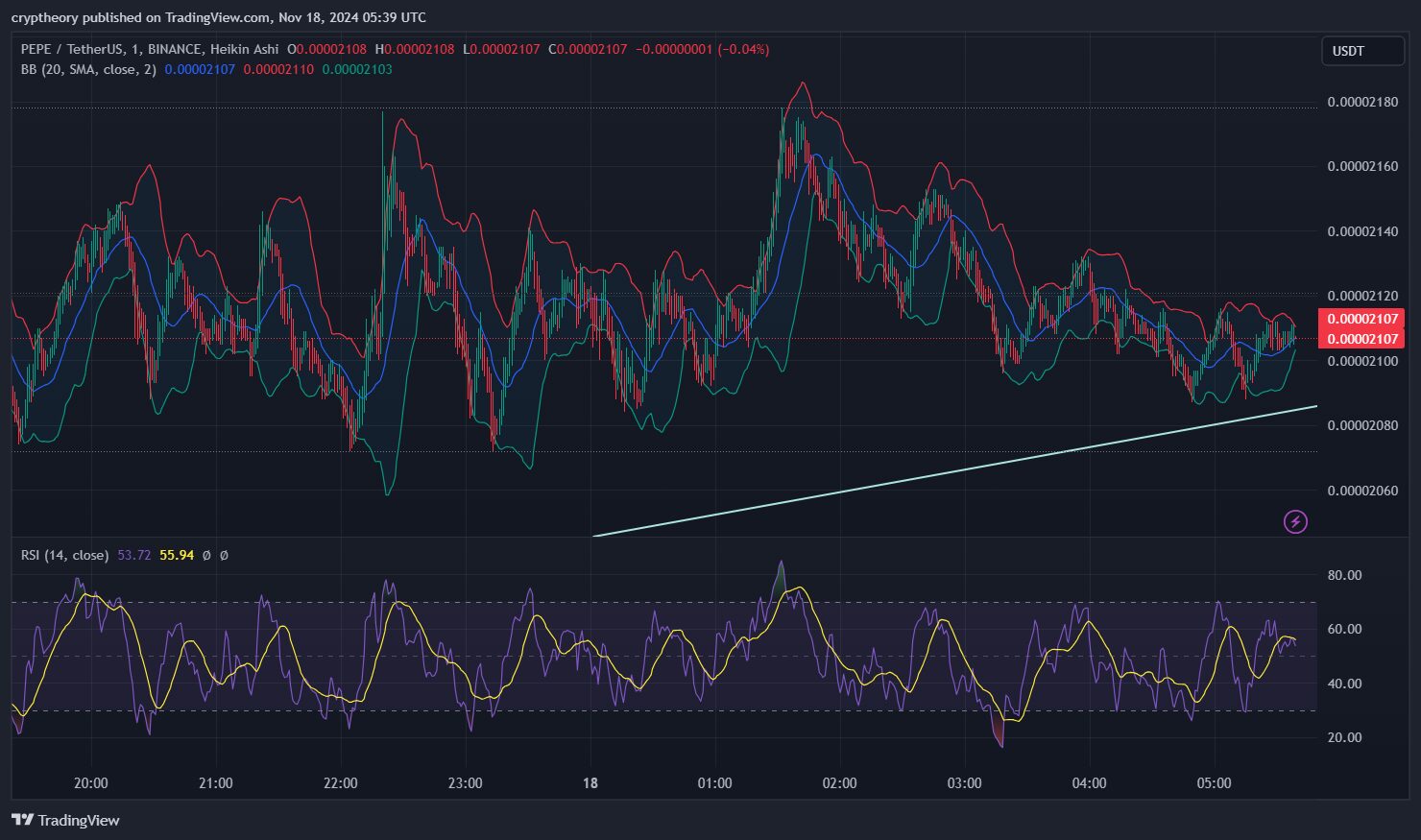Click the price change text −0.04%
The height and width of the screenshot is (840, 1421).
tap(744, 49)
